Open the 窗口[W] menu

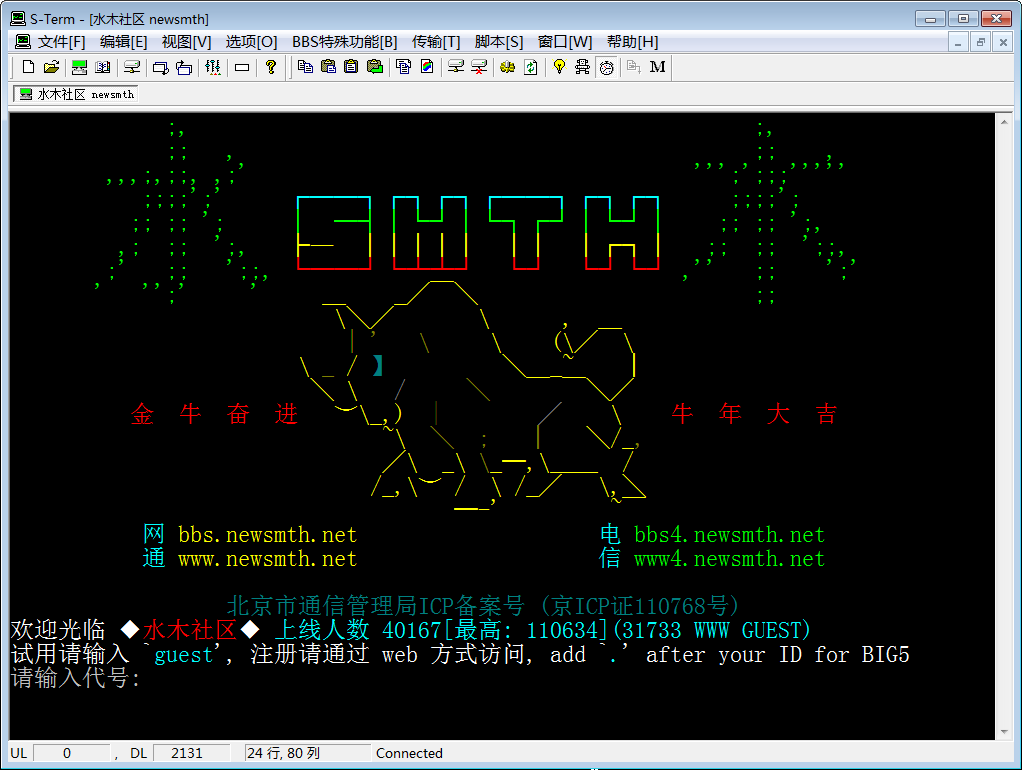[565, 42]
